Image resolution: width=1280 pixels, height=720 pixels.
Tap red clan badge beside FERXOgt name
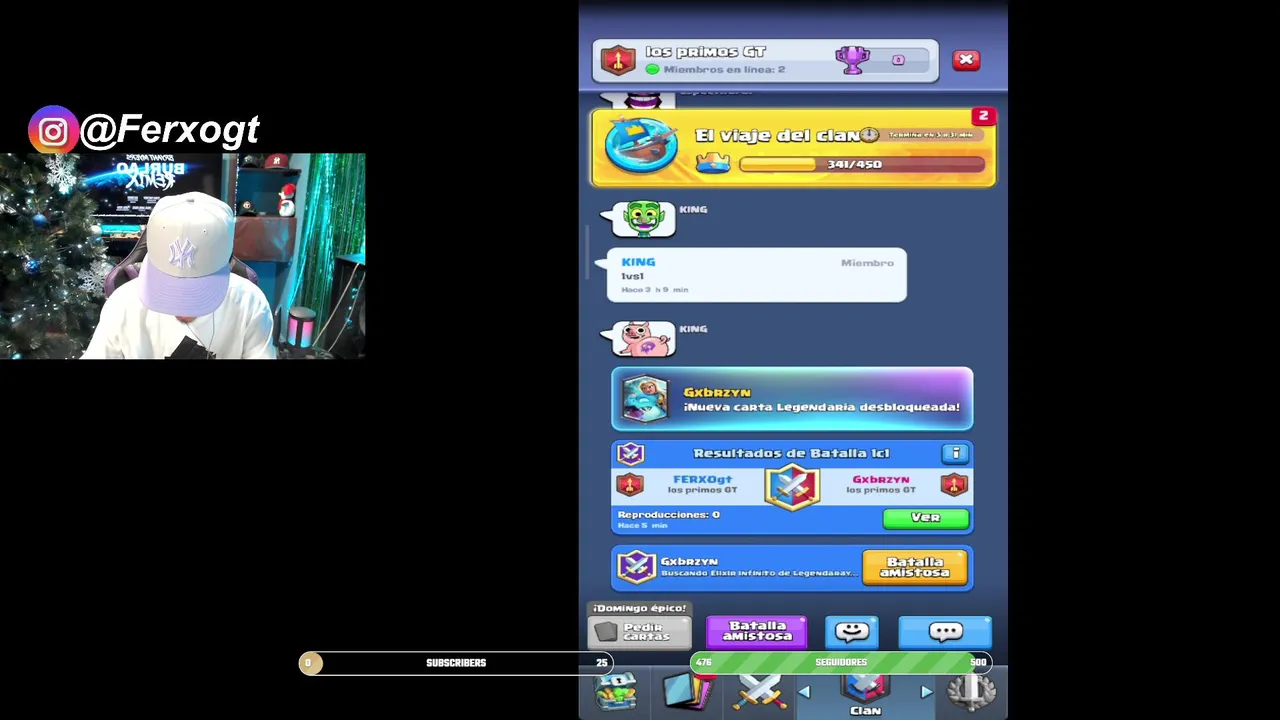pos(630,486)
